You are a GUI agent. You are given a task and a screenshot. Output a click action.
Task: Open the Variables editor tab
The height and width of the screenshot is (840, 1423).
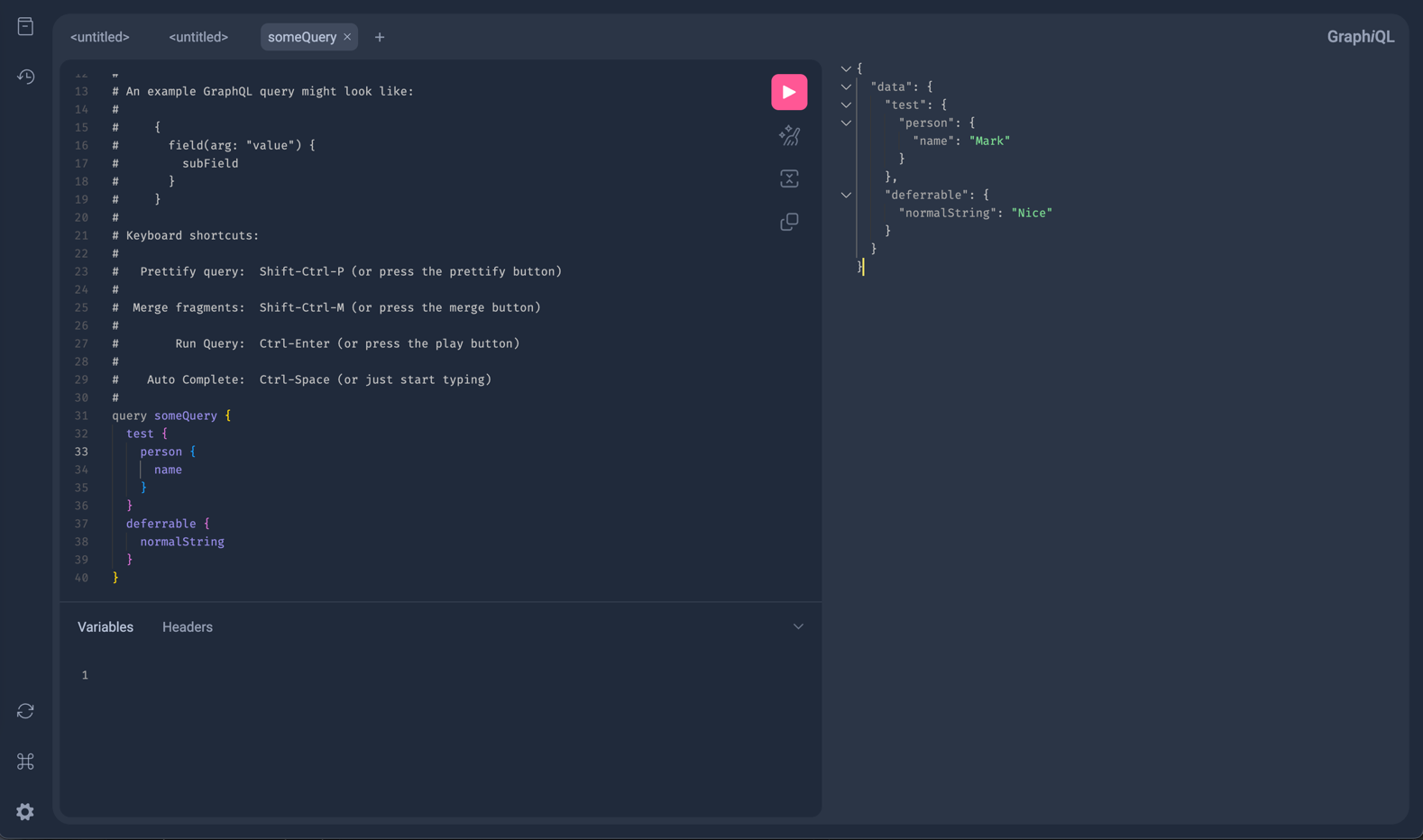pyautogui.click(x=106, y=627)
